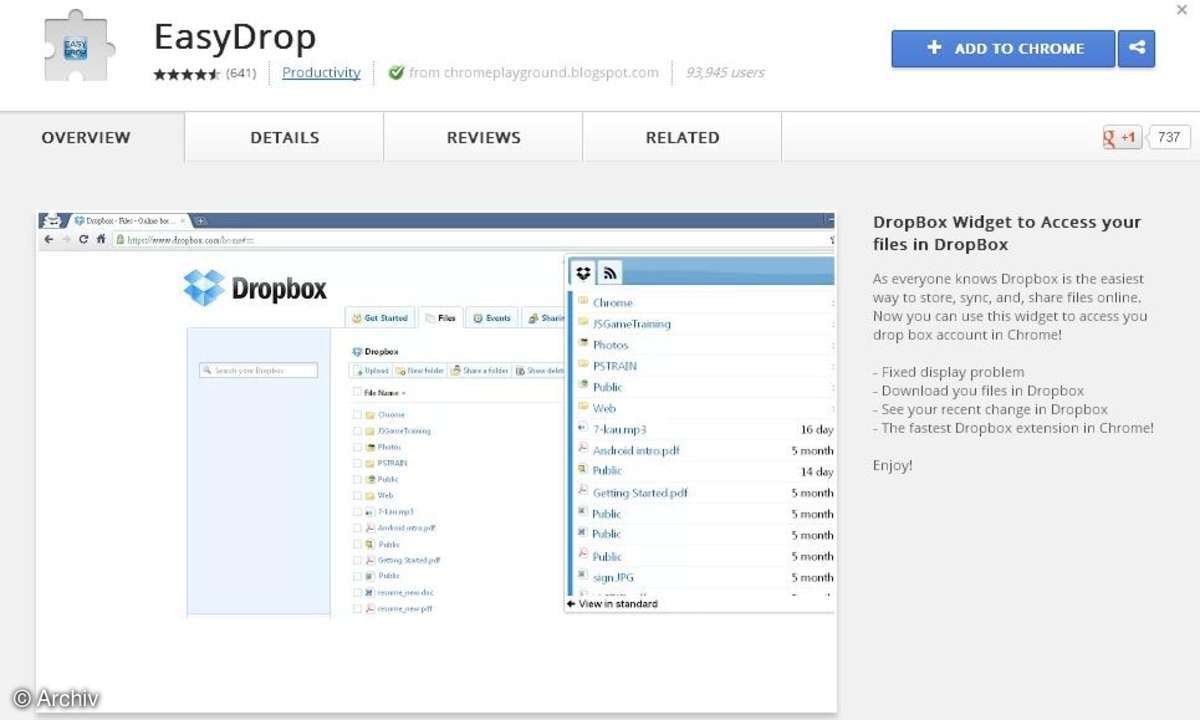Click the home icon in the browser toolbar
This screenshot has width=1200, height=720.
[x=101, y=240]
